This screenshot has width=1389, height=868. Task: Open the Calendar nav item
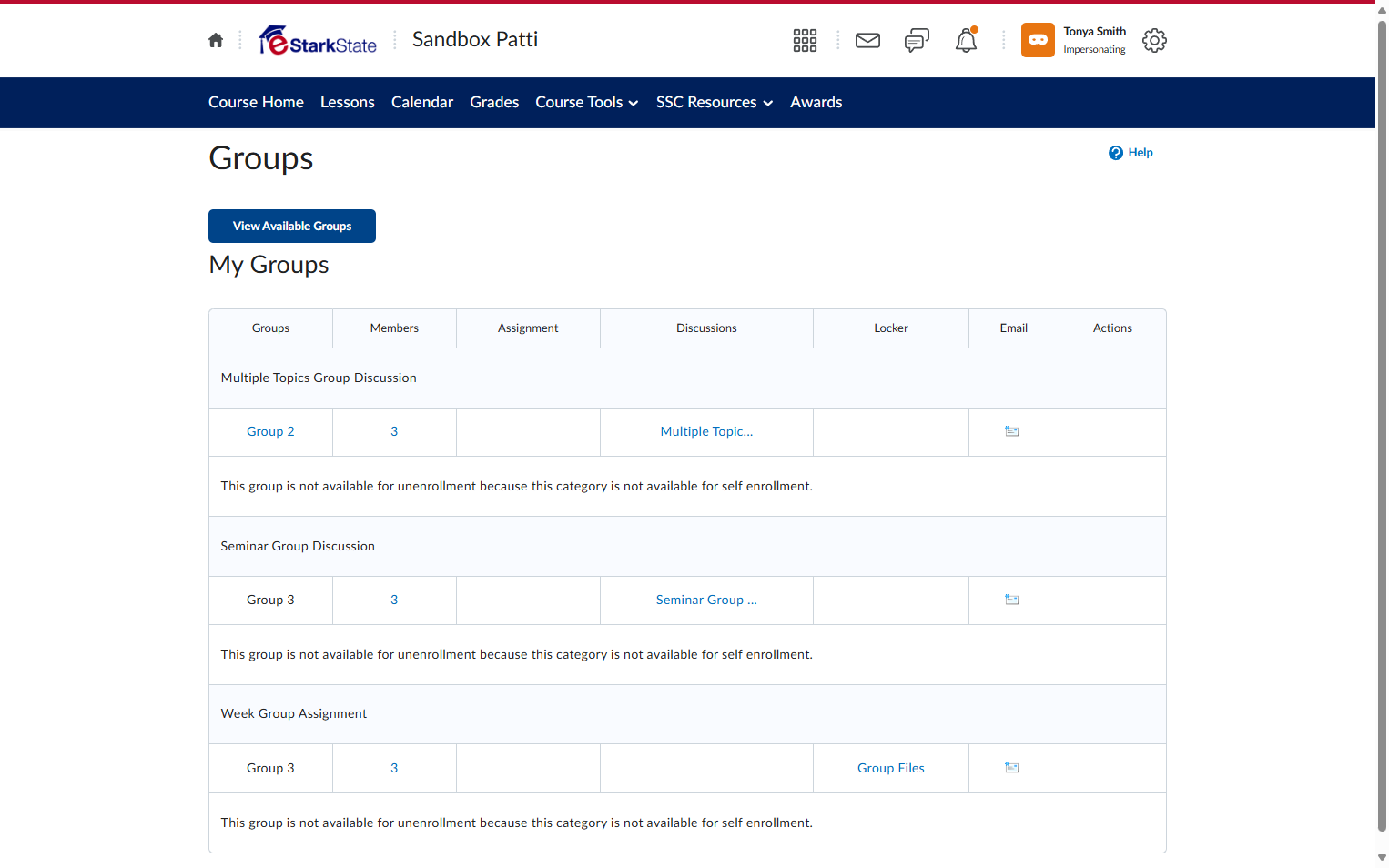[422, 103]
